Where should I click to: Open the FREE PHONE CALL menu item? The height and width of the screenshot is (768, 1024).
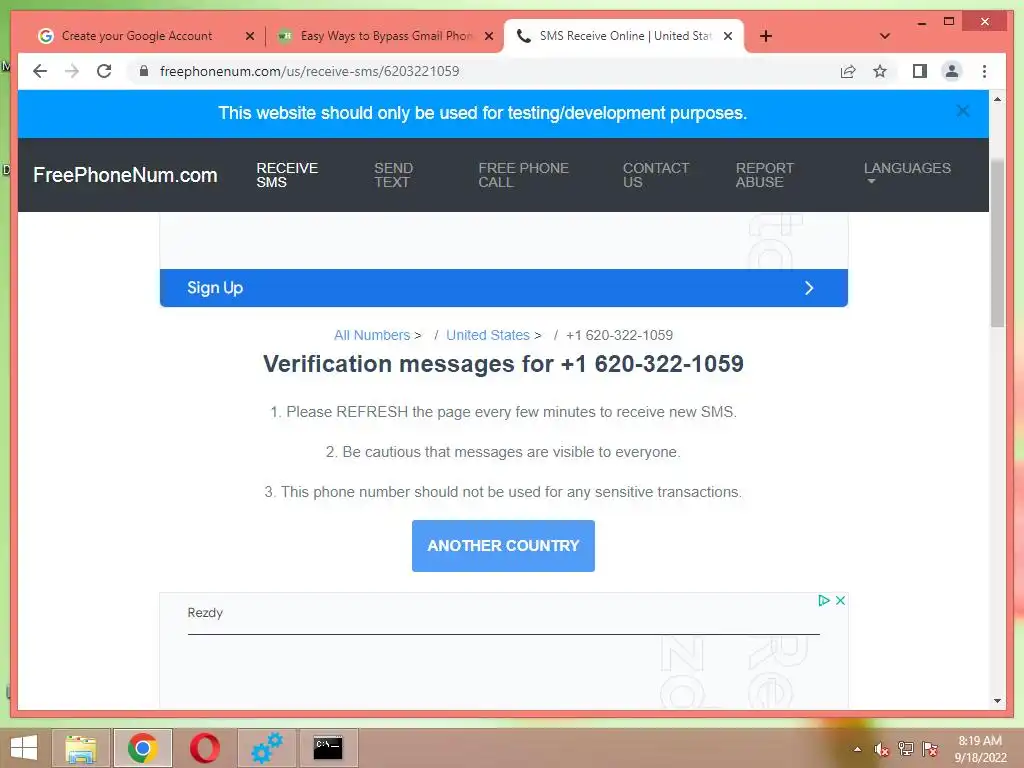[523, 175]
